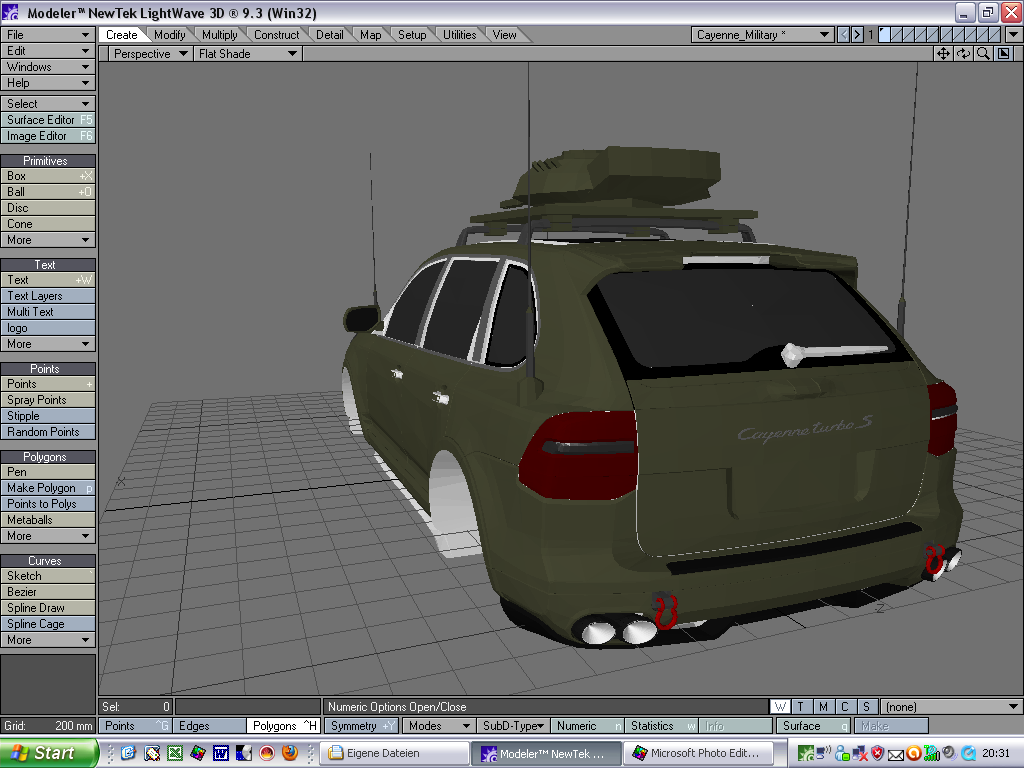Open the Flat Shade render style dropdown
The height and width of the screenshot is (768, 1024).
[x=248, y=54]
